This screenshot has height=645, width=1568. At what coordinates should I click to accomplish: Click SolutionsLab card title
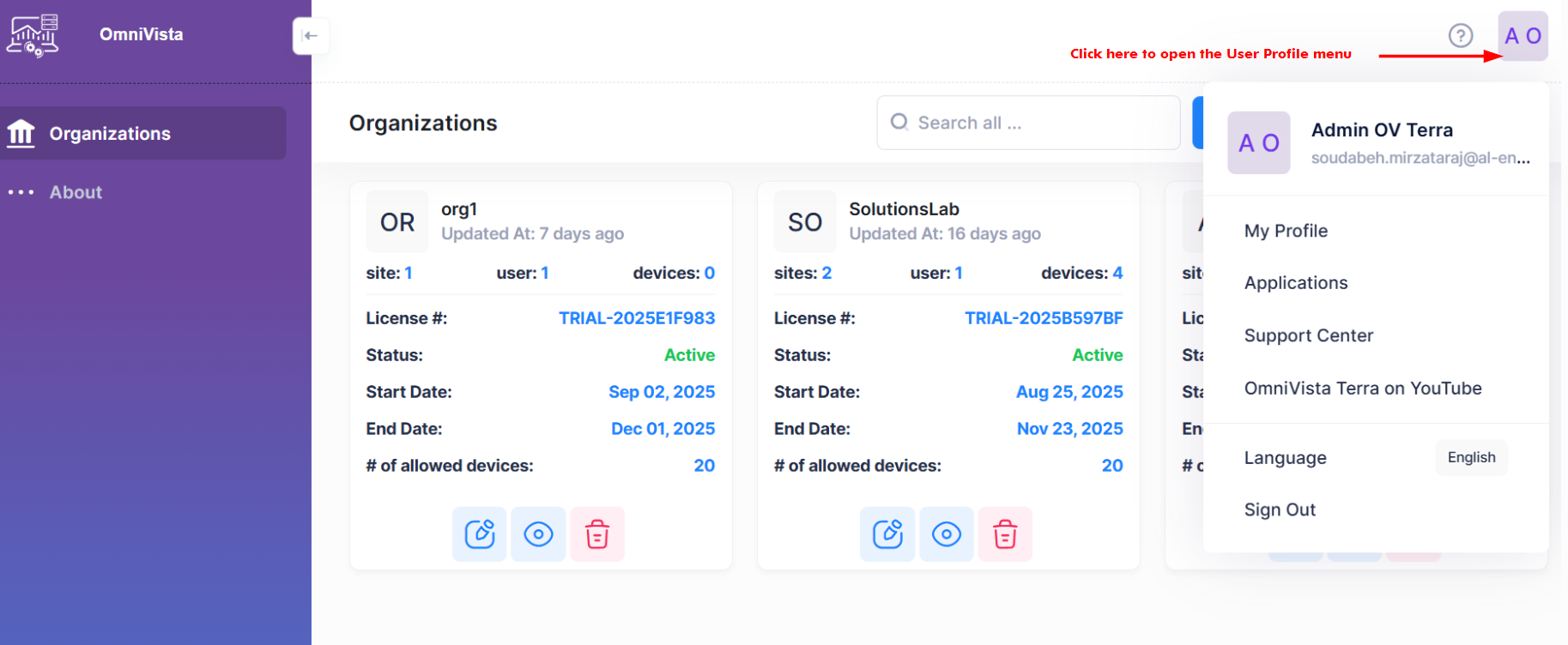point(904,209)
